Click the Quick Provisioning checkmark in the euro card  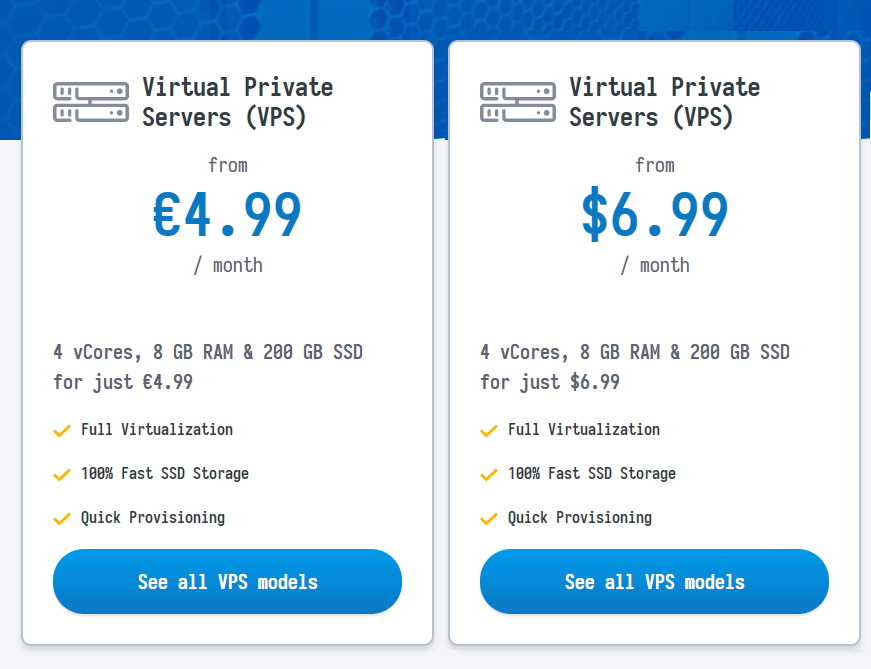click(x=61, y=519)
